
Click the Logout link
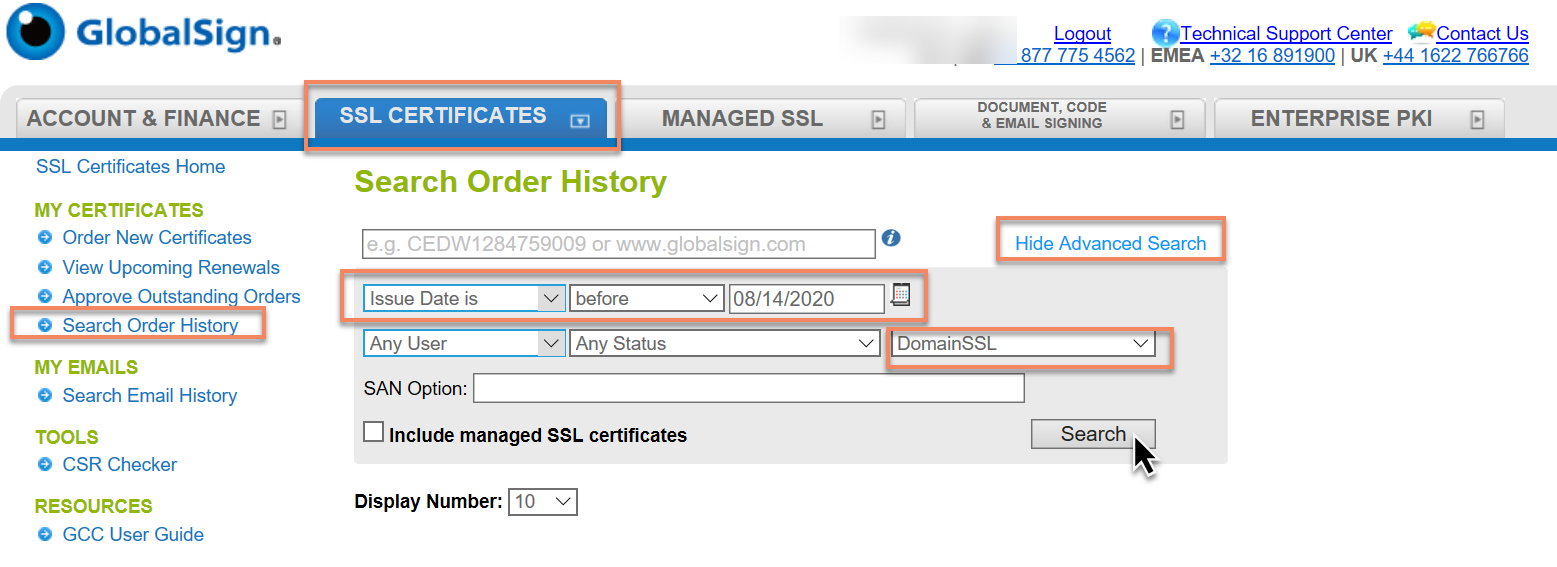tap(1082, 33)
